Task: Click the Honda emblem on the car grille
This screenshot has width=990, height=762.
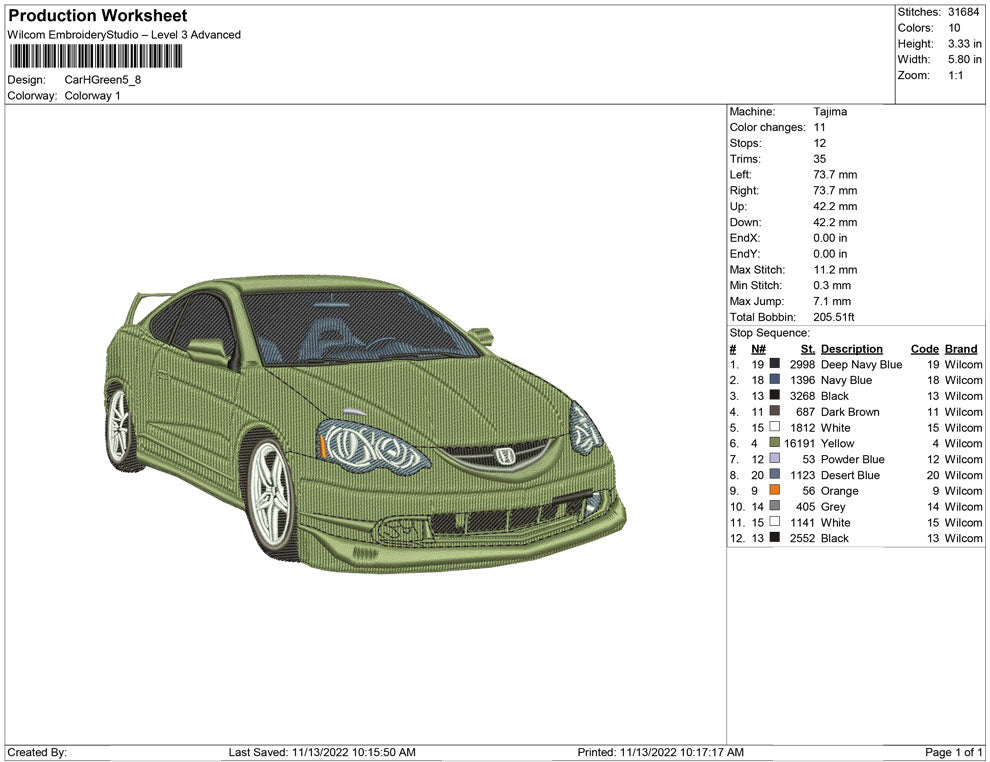Action: pyautogui.click(x=505, y=457)
